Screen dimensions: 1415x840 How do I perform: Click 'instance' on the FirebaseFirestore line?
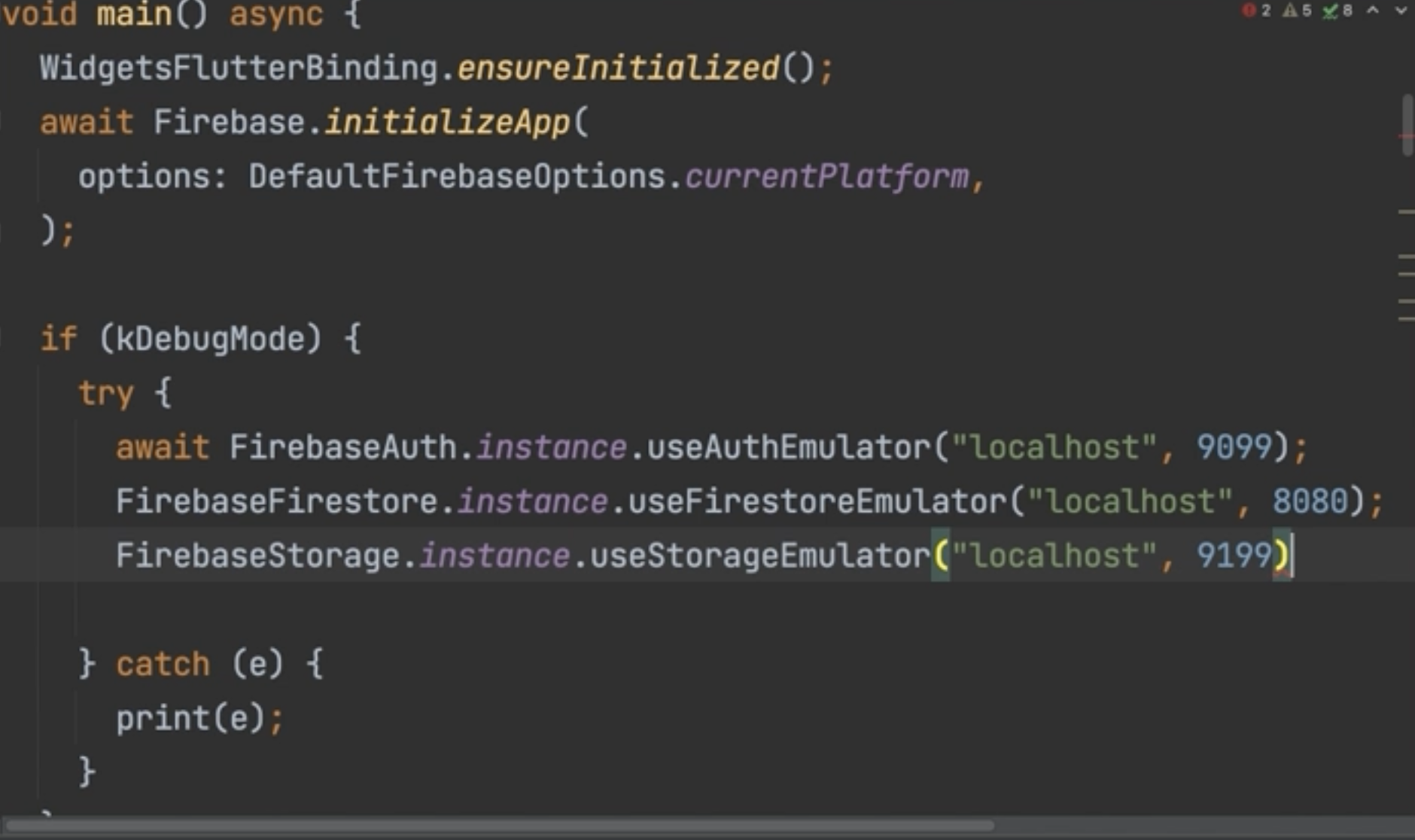pos(532,502)
